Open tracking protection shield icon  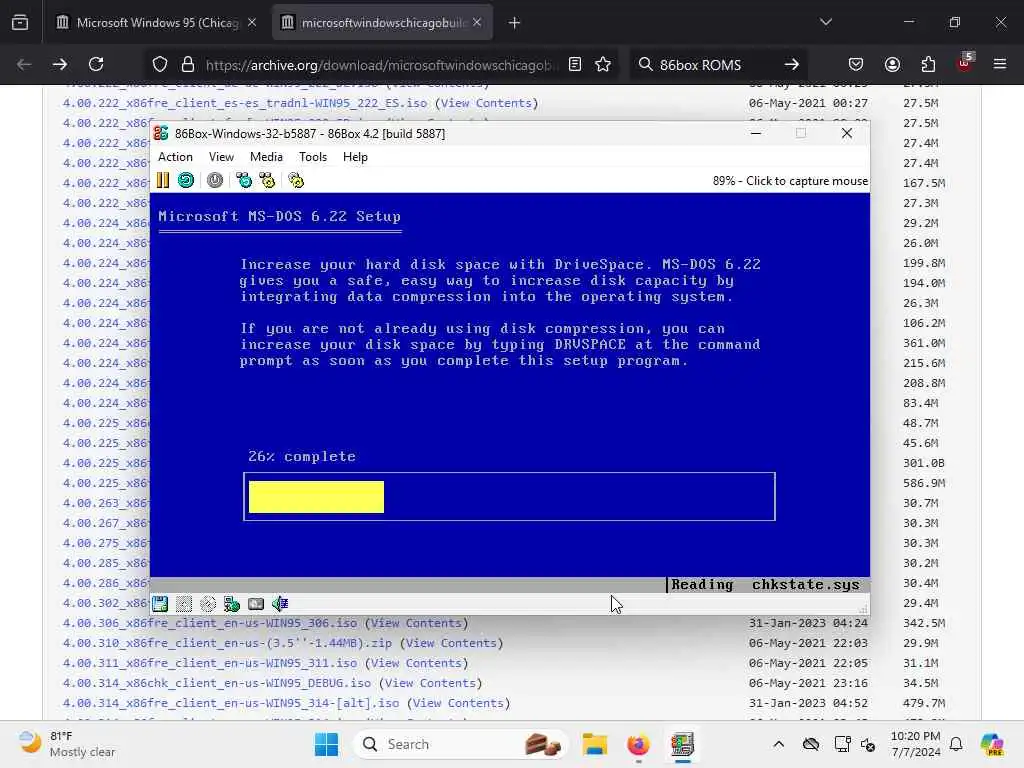160,64
